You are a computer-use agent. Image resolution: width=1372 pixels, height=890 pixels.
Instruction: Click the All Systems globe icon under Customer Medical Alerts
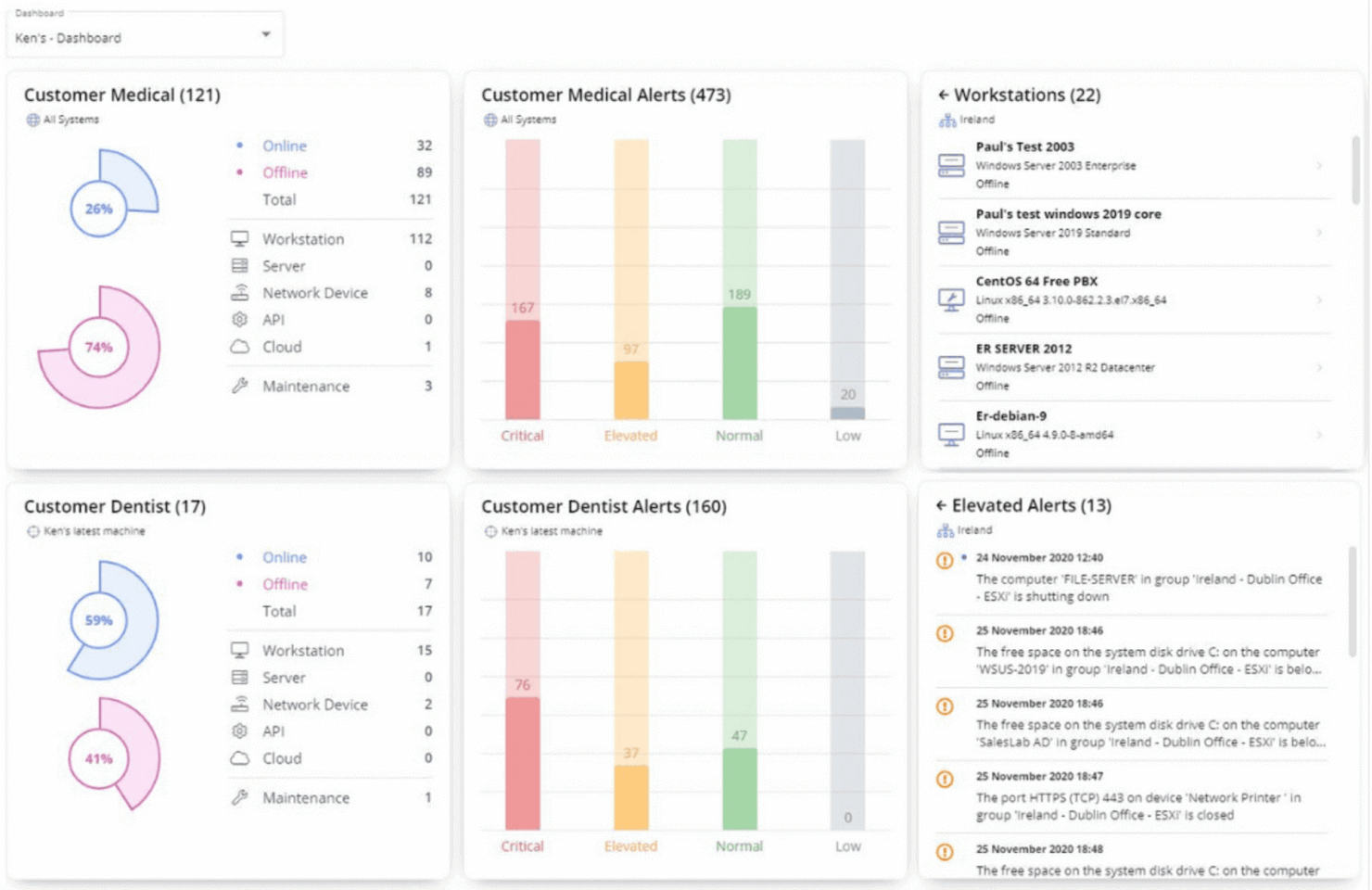click(489, 119)
